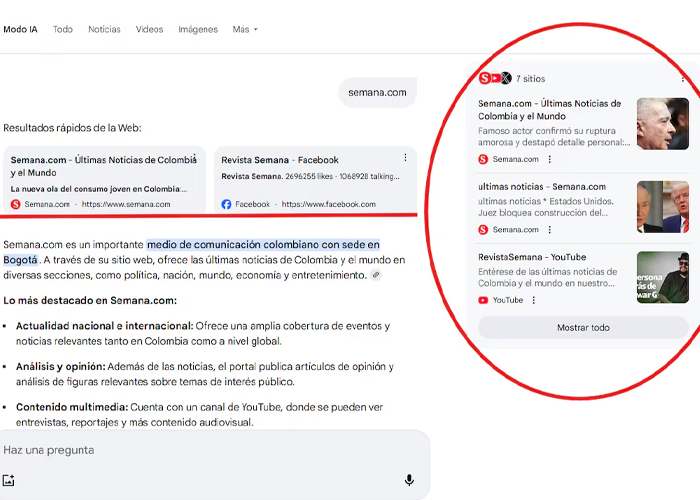Screen dimensions: 700x500
Task: Open Semana.com Últimas Noticias quick result card
Action: (104, 180)
